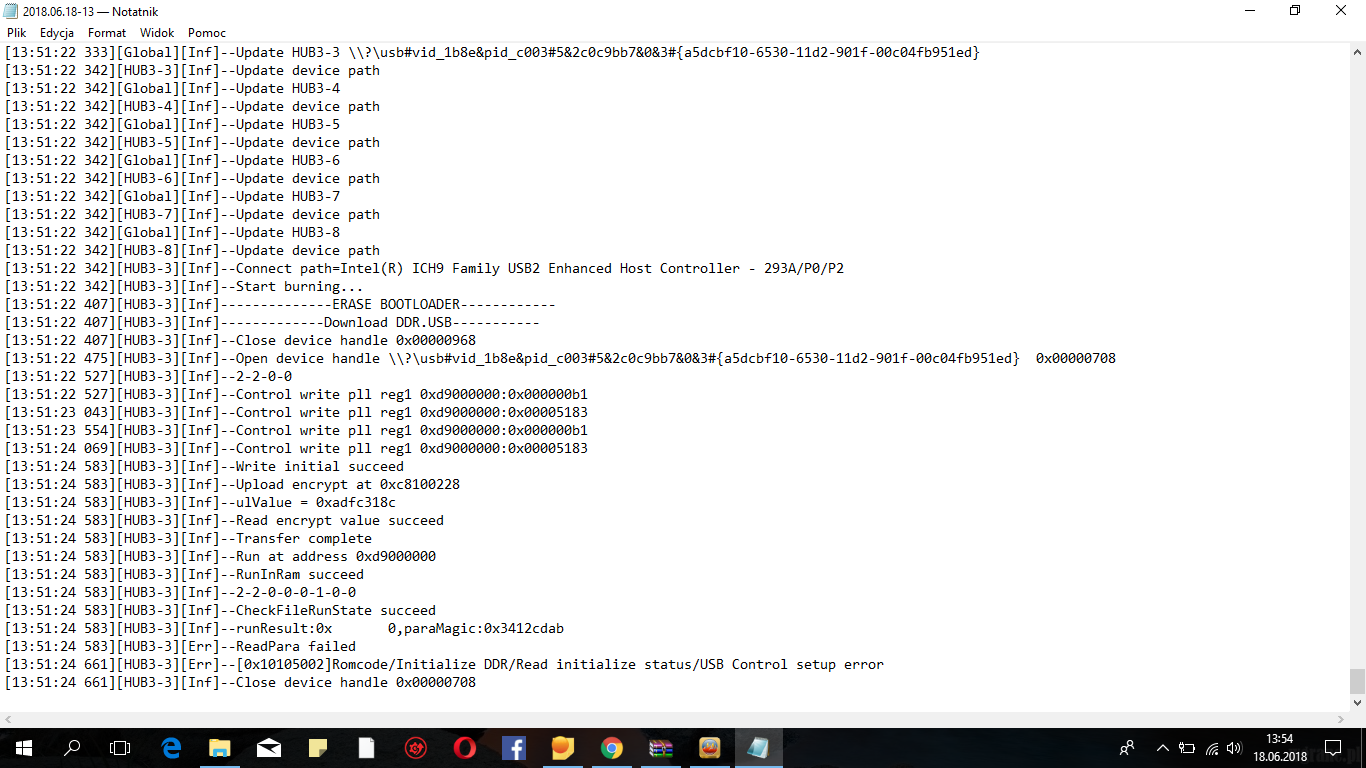Open the Edycja menu
The image size is (1366, 768).
pos(57,33)
